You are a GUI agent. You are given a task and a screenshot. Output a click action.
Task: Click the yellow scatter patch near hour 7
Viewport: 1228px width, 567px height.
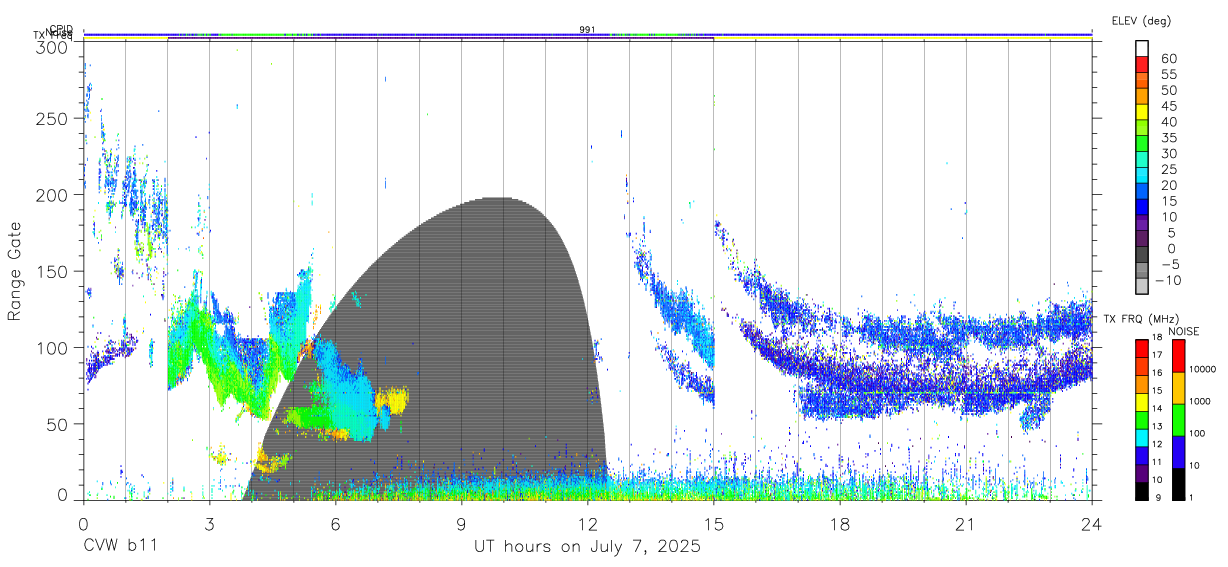click(392, 400)
